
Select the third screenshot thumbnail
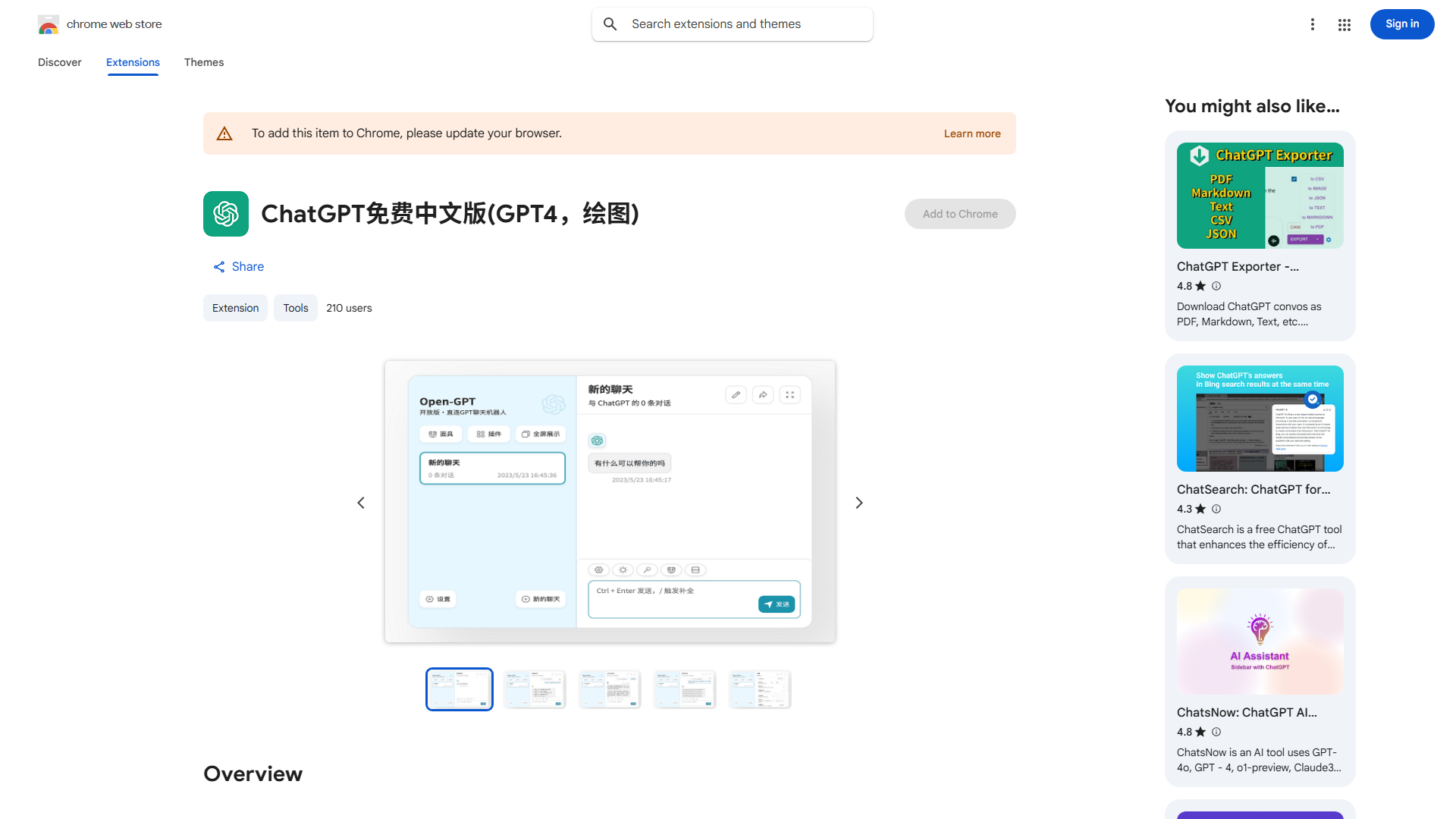(609, 689)
